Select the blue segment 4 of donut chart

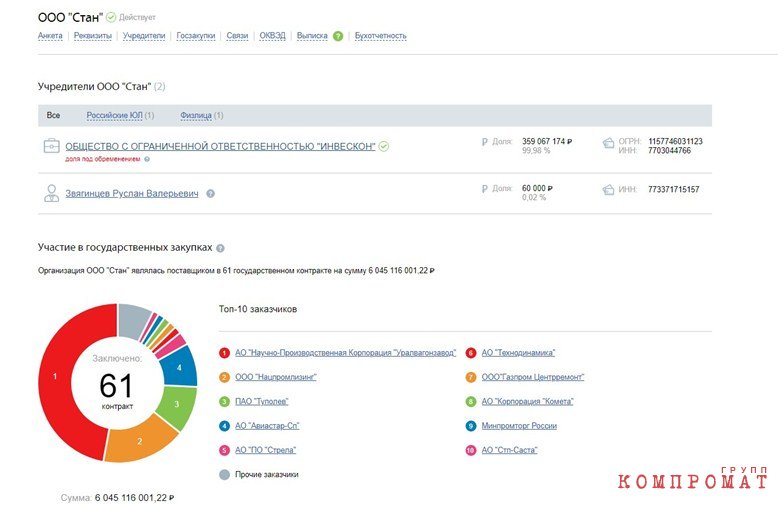click(179, 368)
